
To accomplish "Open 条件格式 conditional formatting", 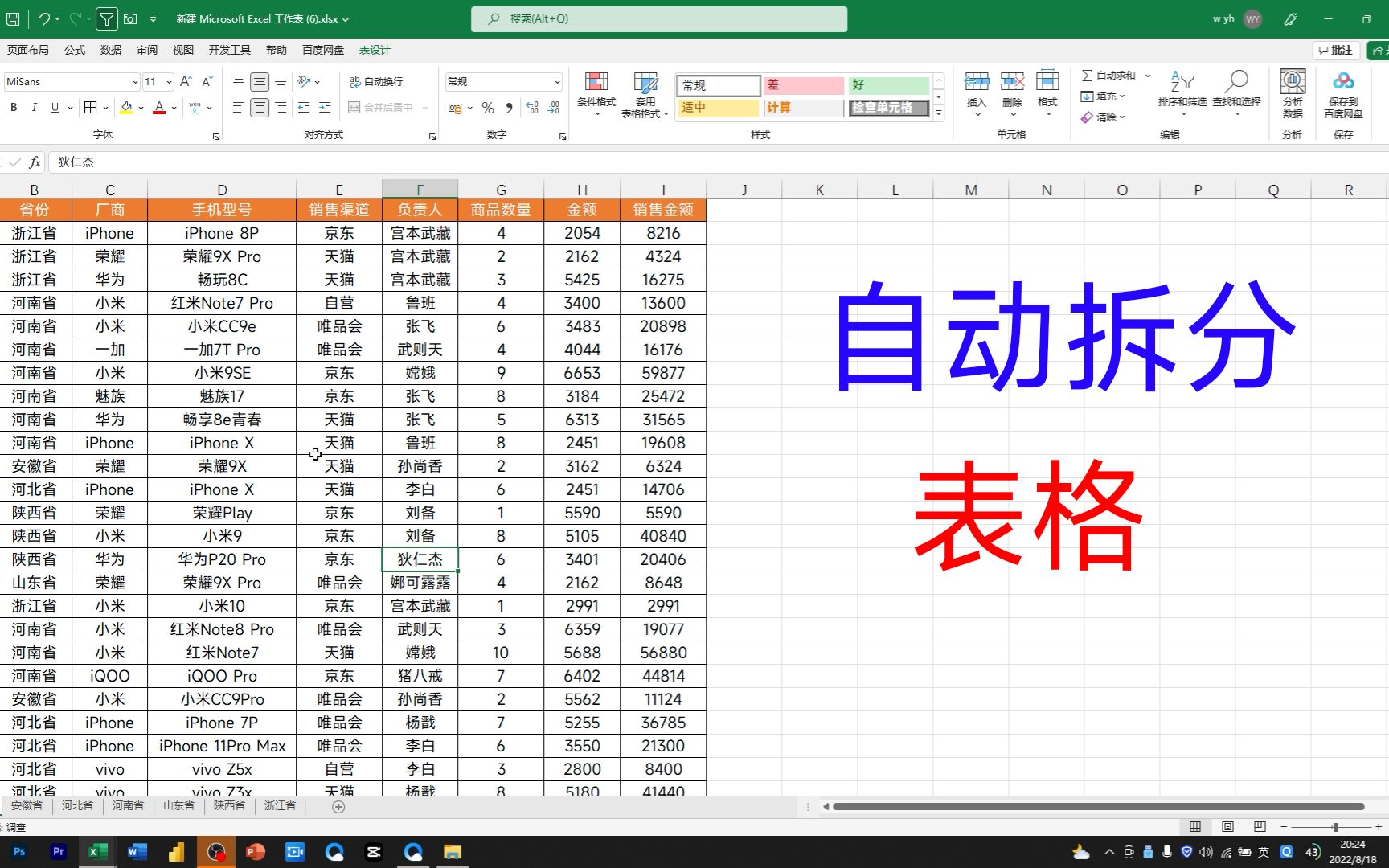I will [x=596, y=94].
